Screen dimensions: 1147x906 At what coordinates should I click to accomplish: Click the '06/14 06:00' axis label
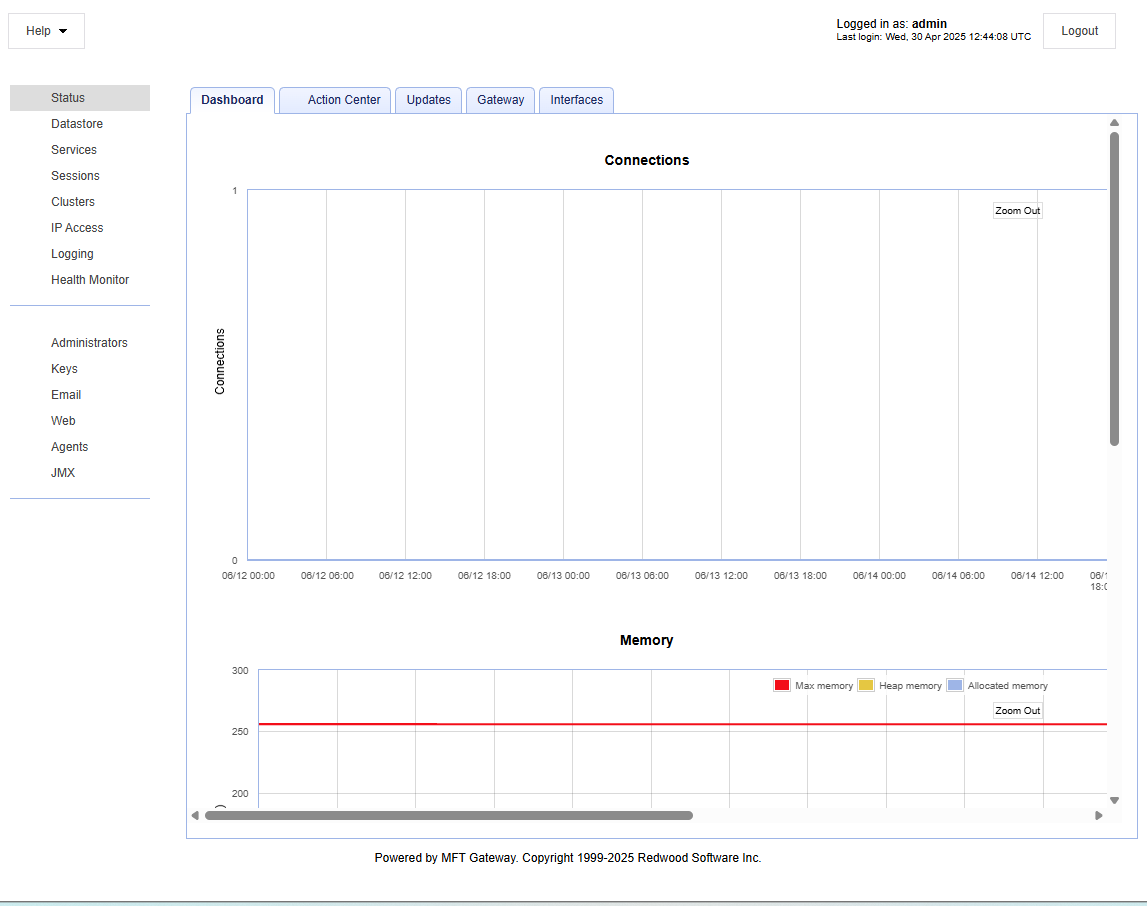coord(958,576)
